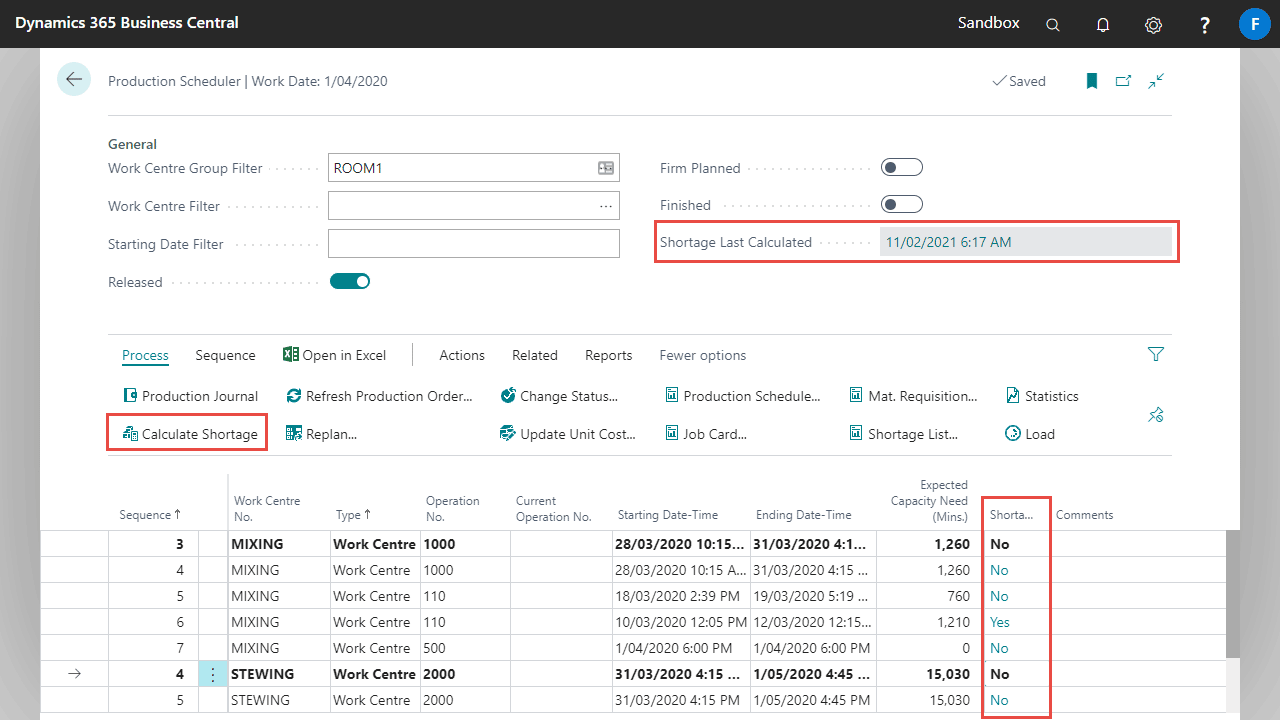Viewport: 1280px width, 720px height.
Task: Turn off the Released switch
Action: pos(350,282)
